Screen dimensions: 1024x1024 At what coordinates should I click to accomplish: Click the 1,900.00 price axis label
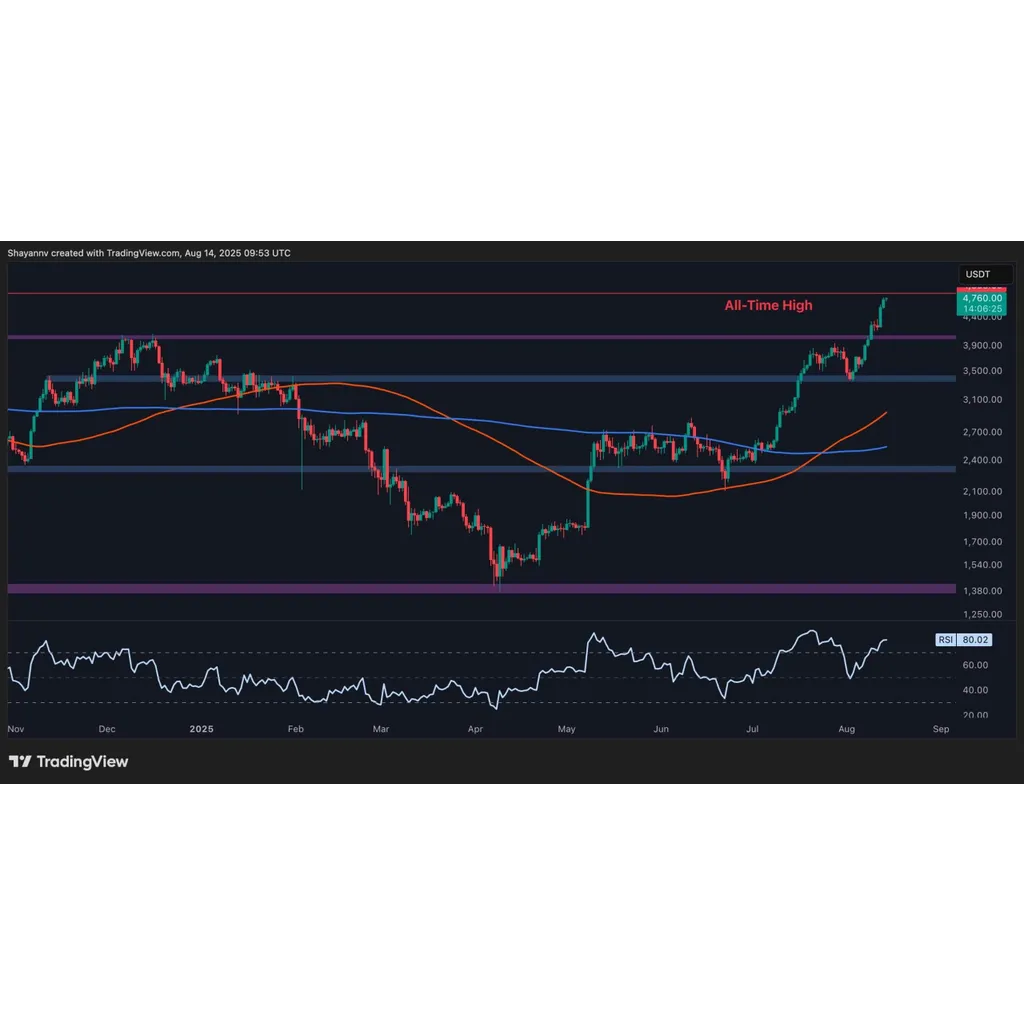[x=982, y=515]
